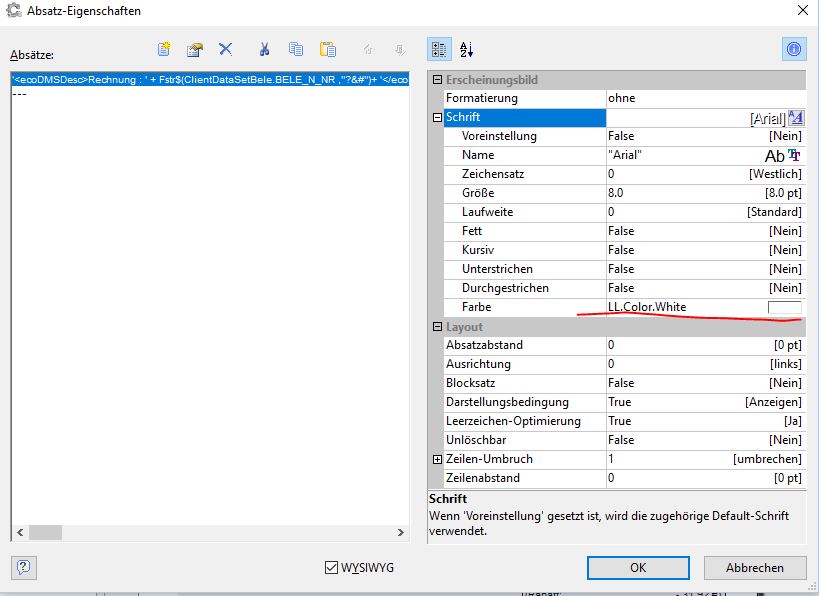This screenshot has height=596, width=819.
Task: Delete paragraph with the blue X icon
Action: [226, 49]
